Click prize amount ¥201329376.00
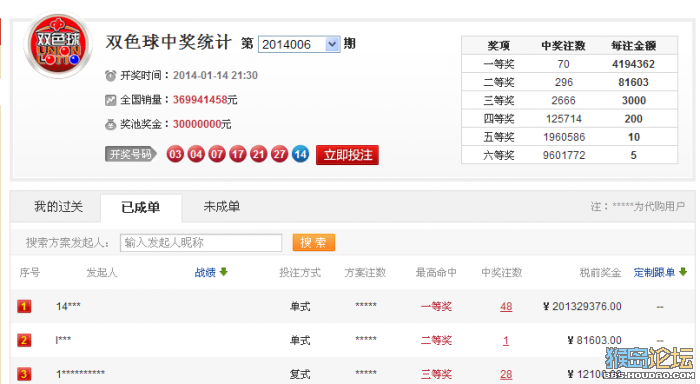The image size is (700, 384). click(x=582, y=306)
